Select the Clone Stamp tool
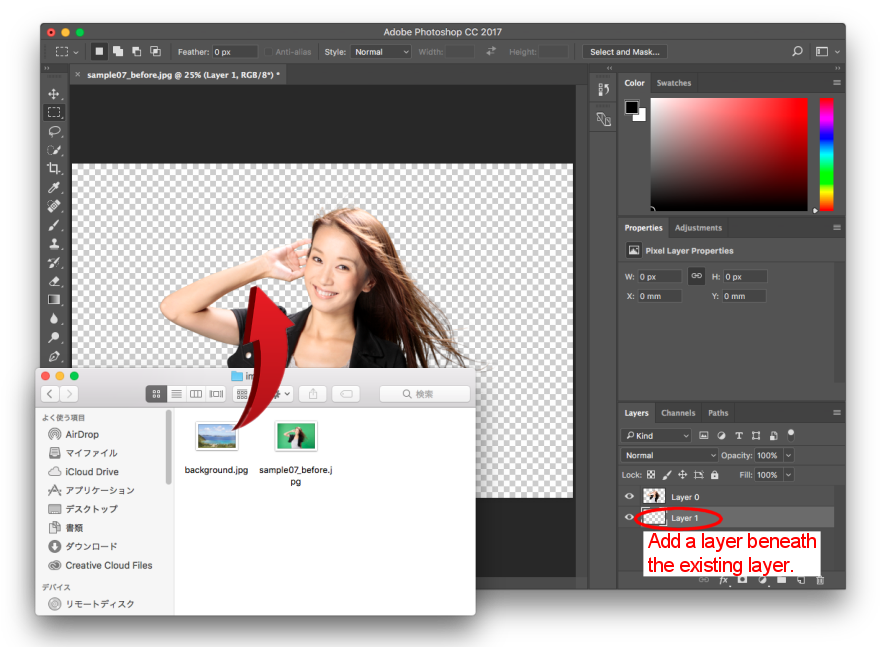The image size is (886, 647). point(54,244)
